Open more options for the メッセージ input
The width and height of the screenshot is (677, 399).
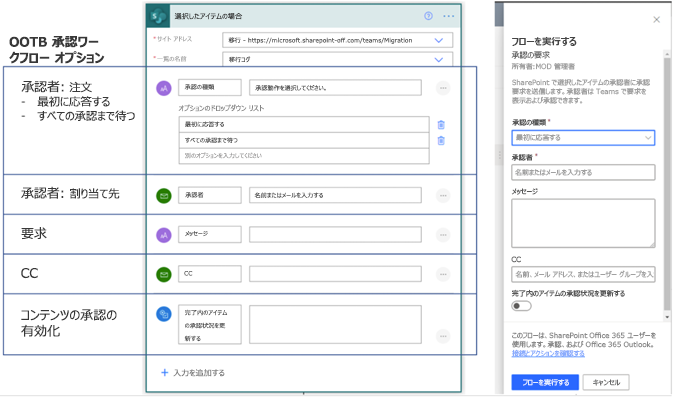pyautogui.click(x=443, y=235)
